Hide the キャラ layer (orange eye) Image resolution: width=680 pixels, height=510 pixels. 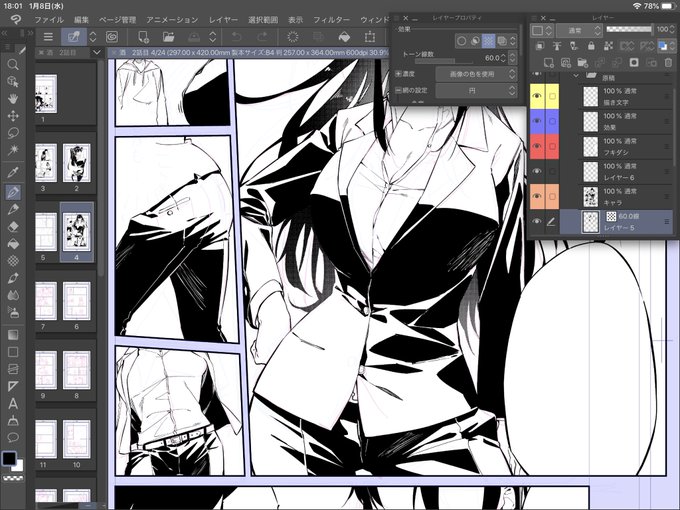click(x=537, y=196)
